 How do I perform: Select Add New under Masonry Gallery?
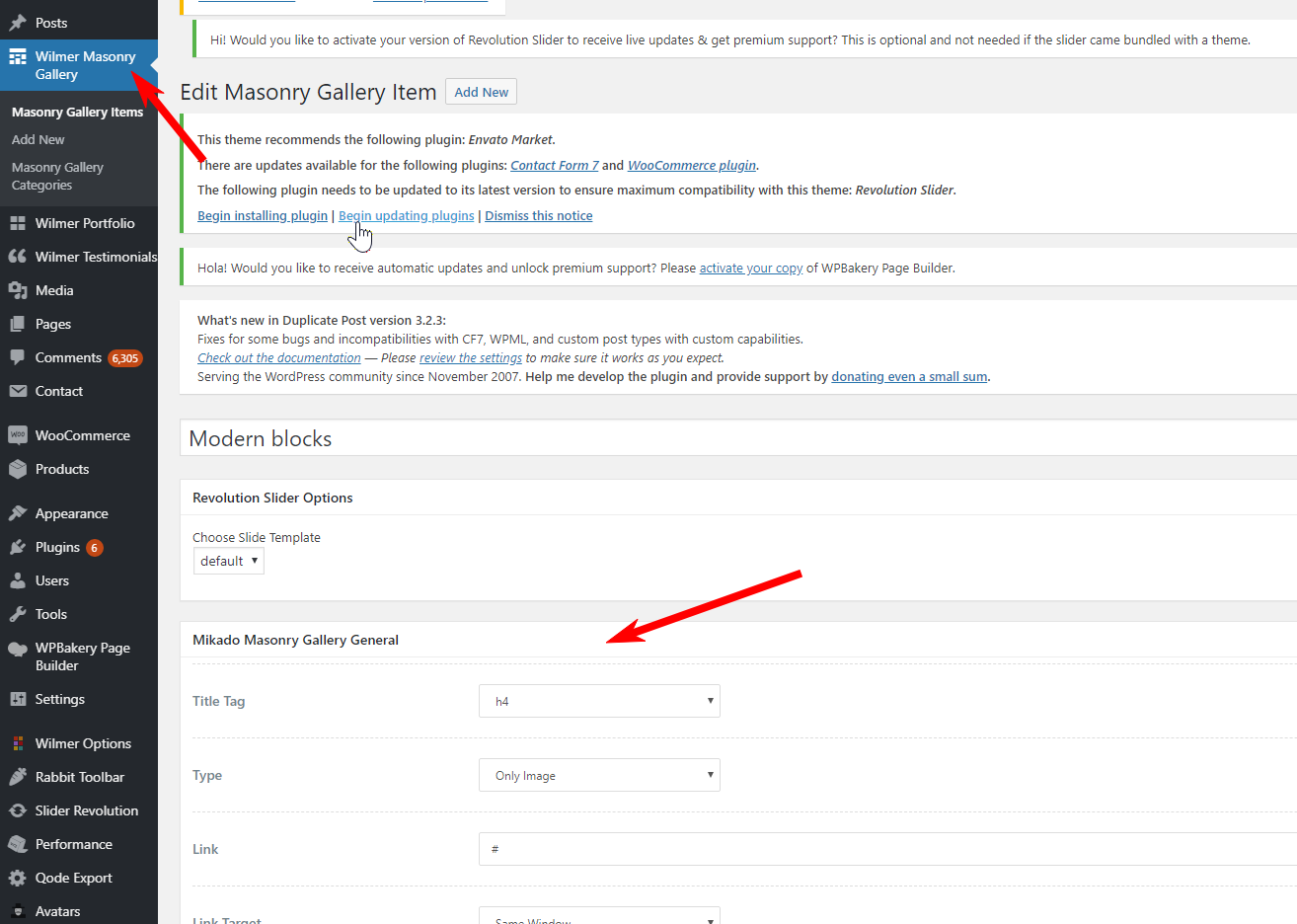tap(38, 139)
